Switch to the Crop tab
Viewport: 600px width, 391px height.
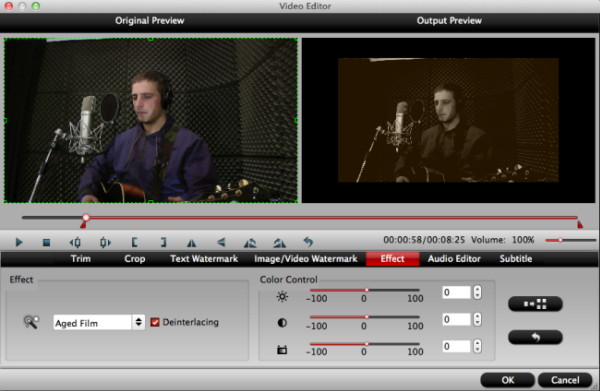[x=135, y=259]
